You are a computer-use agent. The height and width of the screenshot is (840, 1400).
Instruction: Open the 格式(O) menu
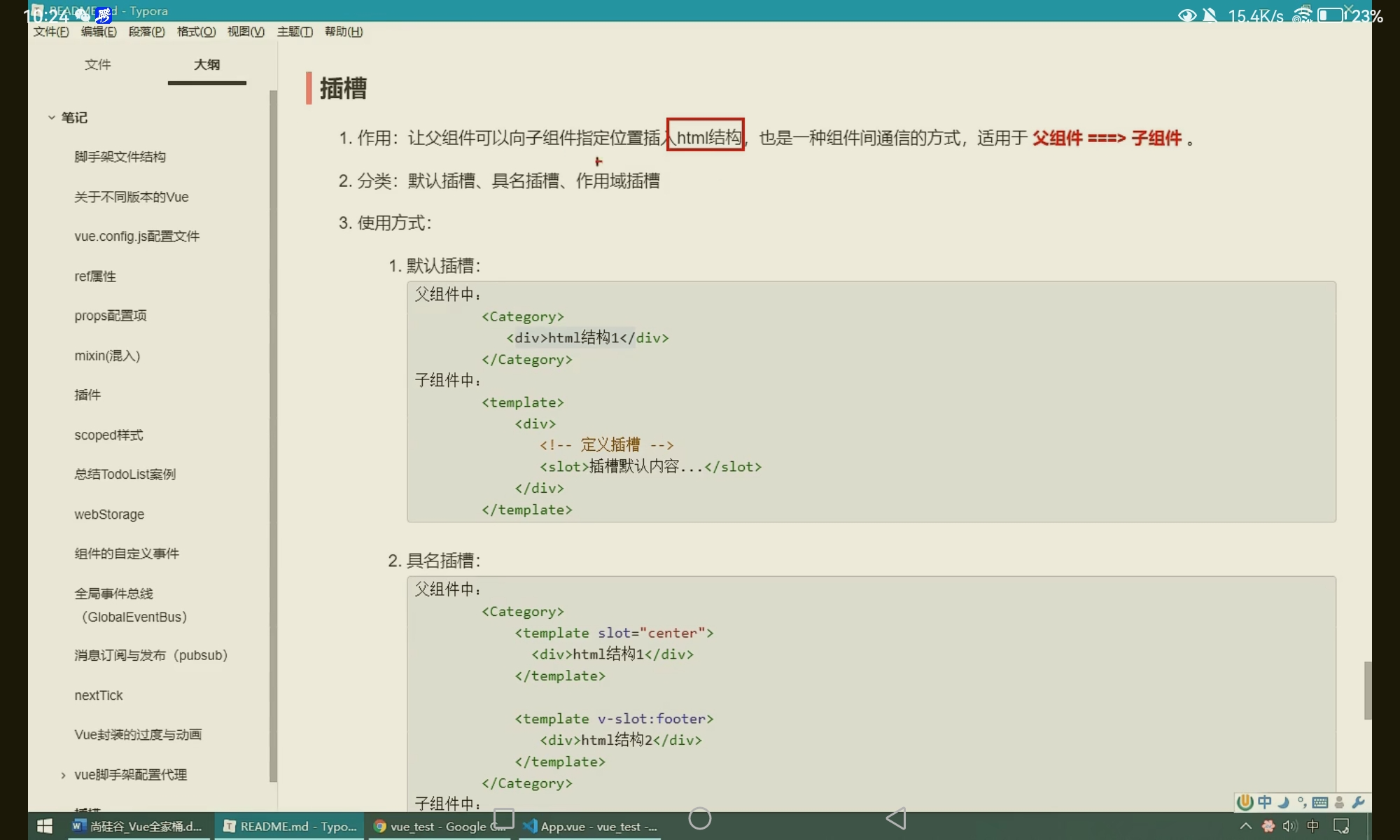click(x=196, y=31)
